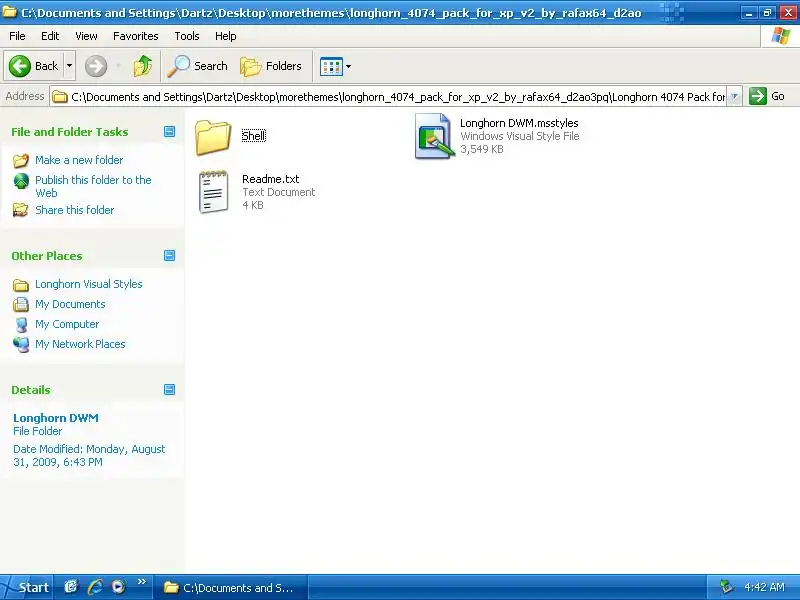The width and height of the screenshot is (800, 600).
Task: Click the C:\Documents and S... taskbar button
Action: coord(231,588)
